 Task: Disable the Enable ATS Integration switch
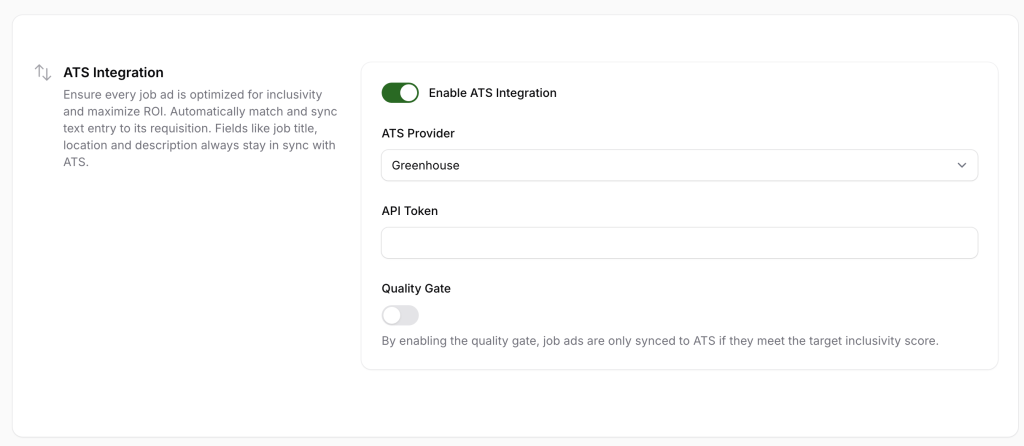coord(400,93)
